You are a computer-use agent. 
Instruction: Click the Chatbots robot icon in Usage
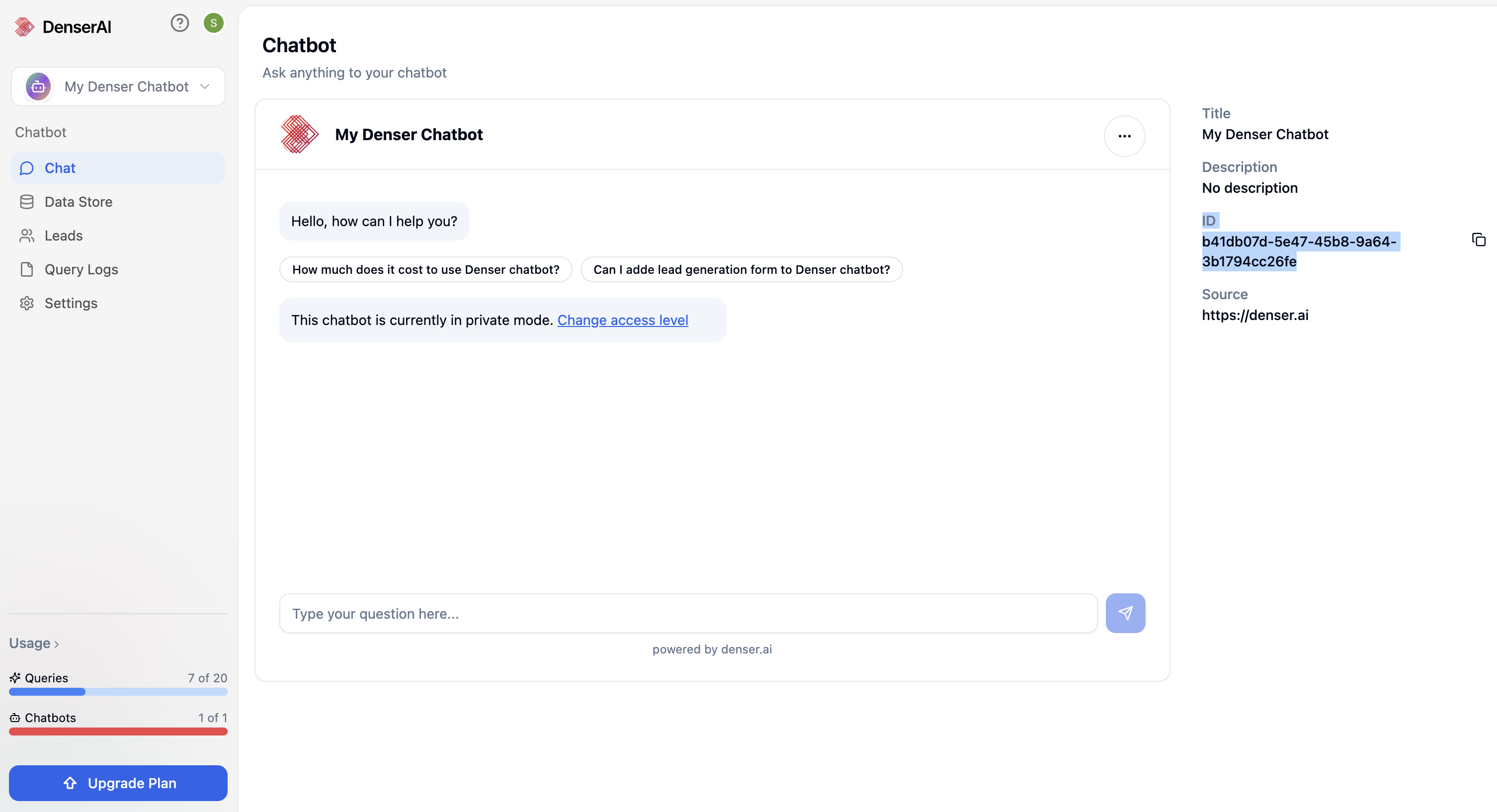point(15,718)
